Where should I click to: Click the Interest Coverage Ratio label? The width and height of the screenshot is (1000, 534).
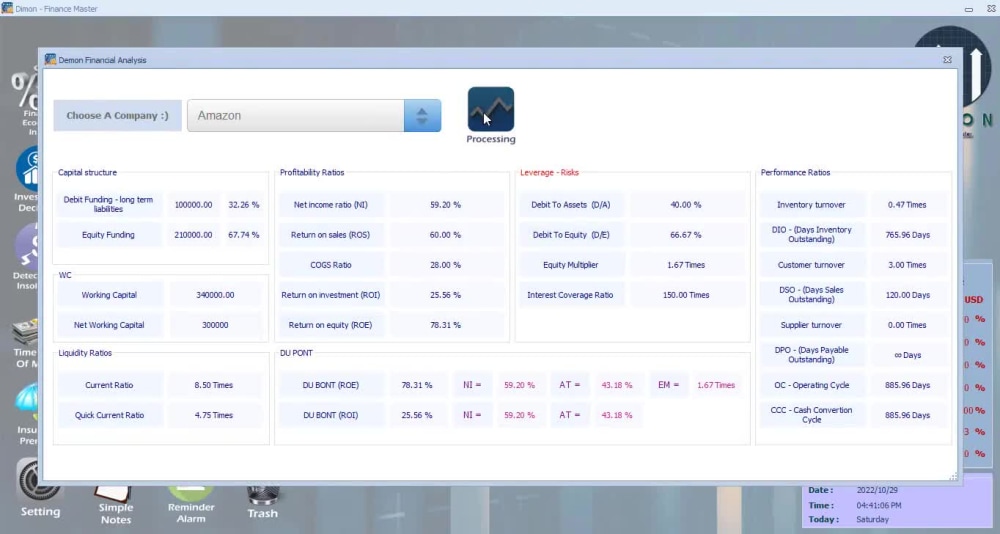tap(571, 295)
